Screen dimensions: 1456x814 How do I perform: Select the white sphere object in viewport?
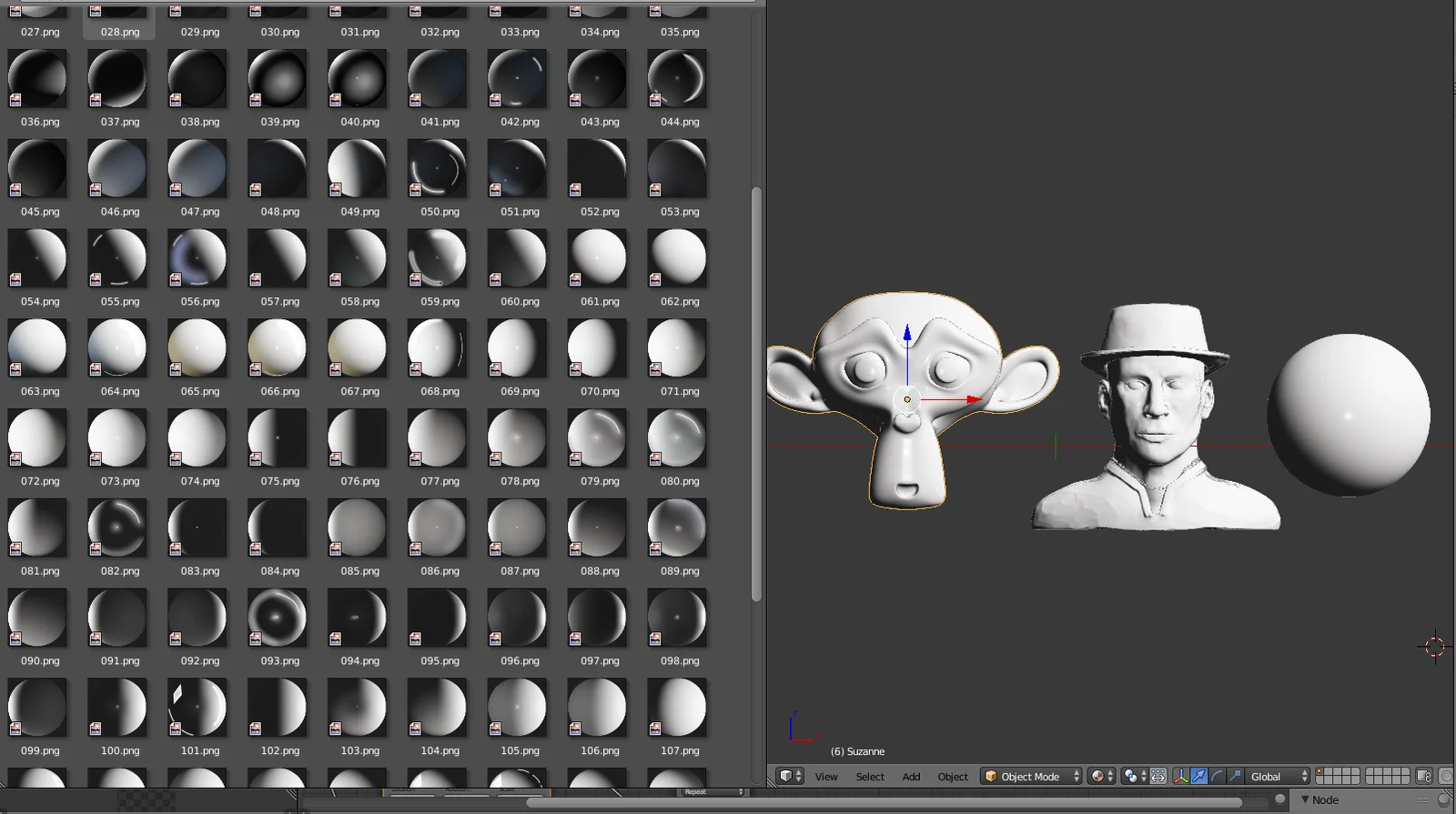(x=1349, y=414)
